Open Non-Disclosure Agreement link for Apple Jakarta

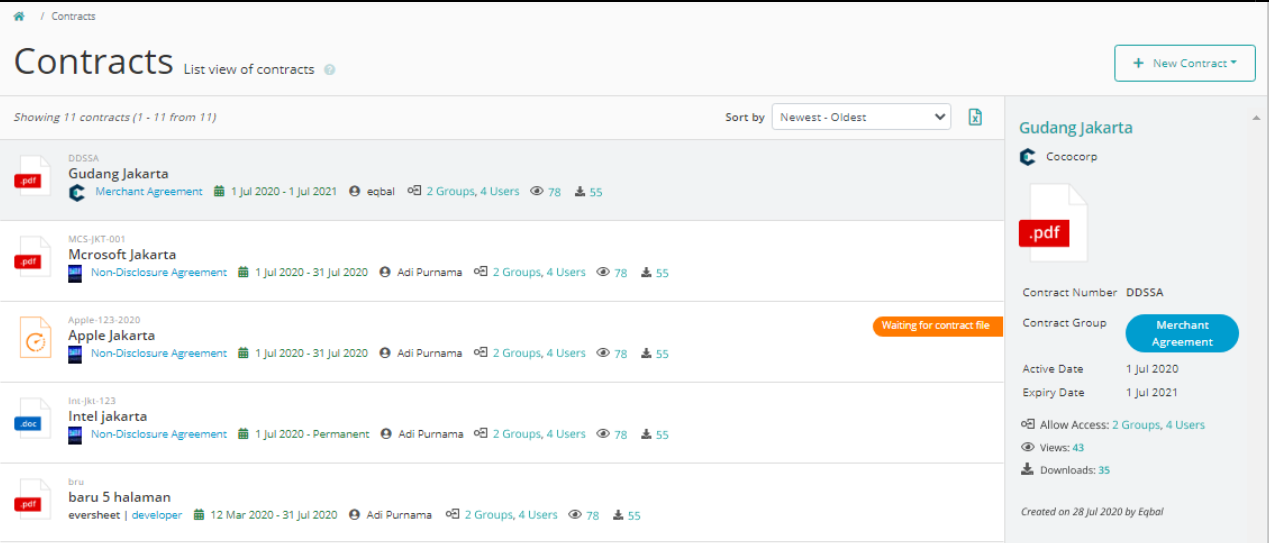point(159,354)
